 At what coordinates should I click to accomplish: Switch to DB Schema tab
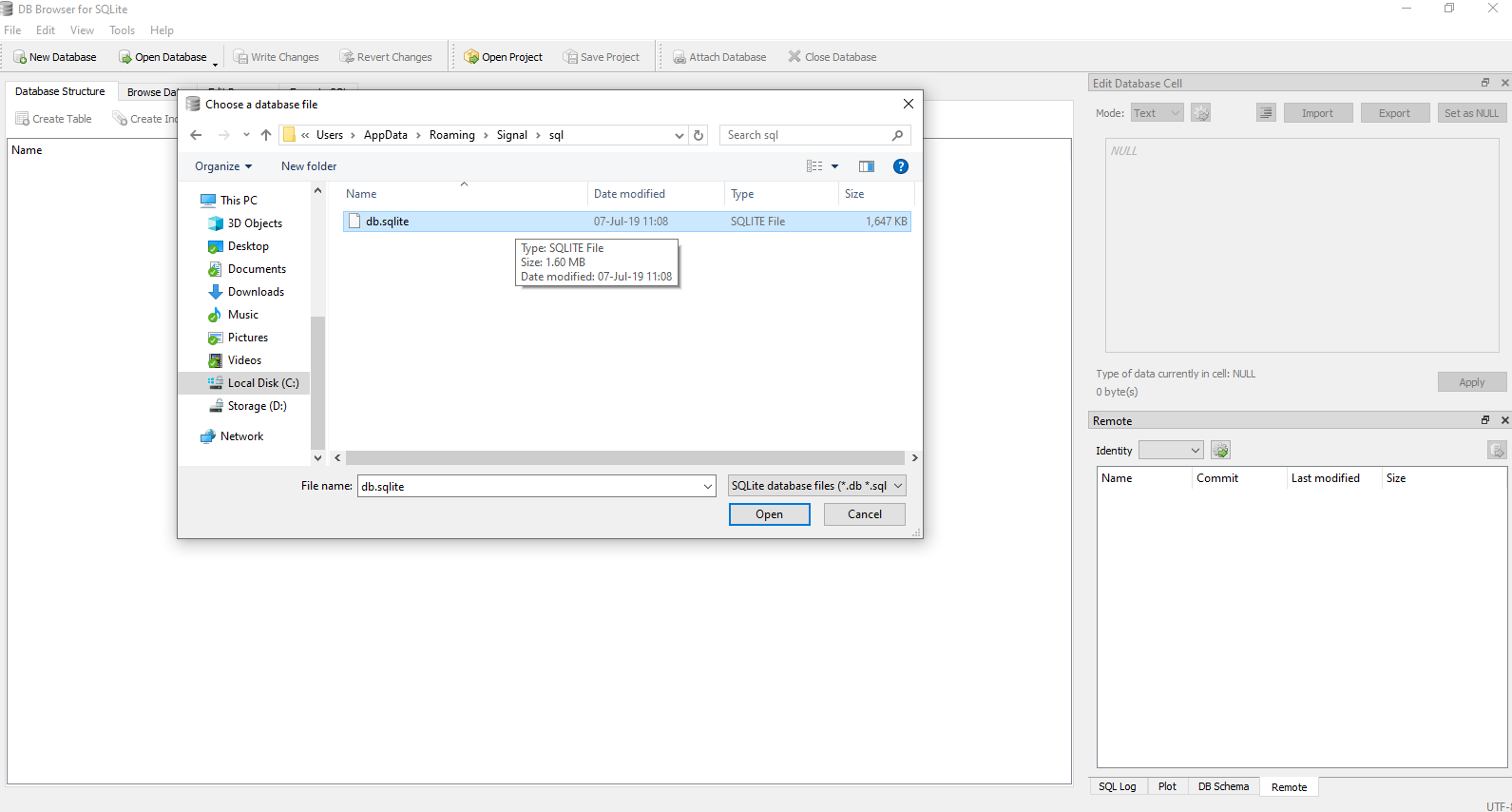click(1223, 786)
